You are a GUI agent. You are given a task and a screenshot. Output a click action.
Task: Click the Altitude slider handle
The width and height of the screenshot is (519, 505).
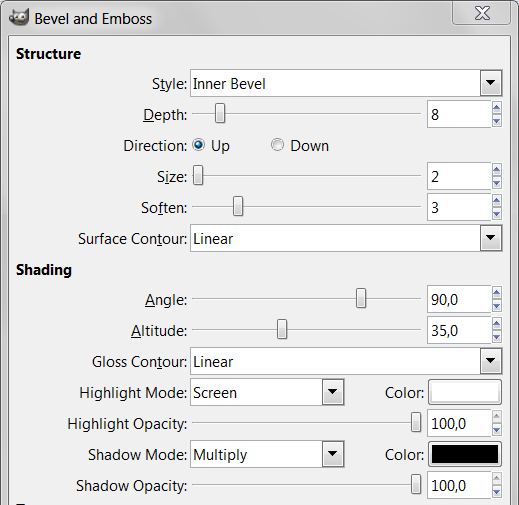[x=282, y=329]
